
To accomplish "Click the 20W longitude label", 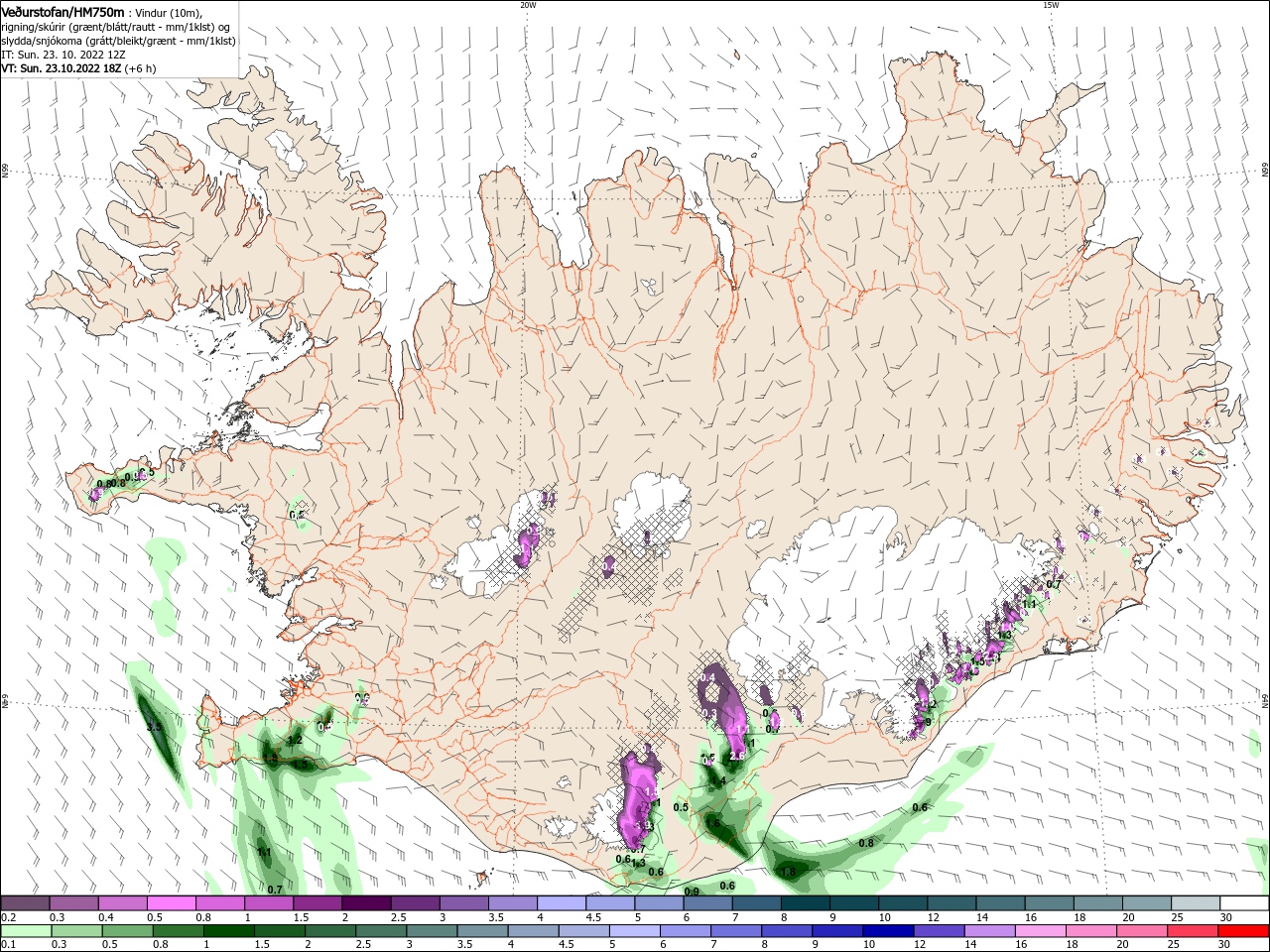I will 528,4.
